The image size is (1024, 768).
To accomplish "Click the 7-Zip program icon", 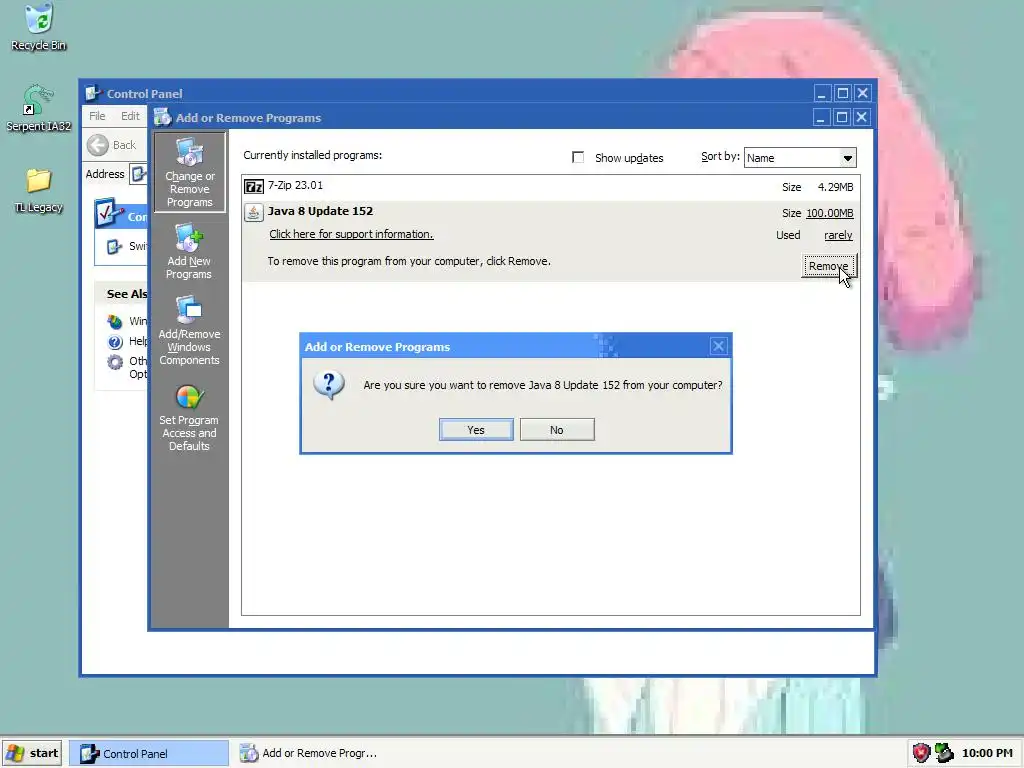I will pyautogui.click(x=253, y=187).
